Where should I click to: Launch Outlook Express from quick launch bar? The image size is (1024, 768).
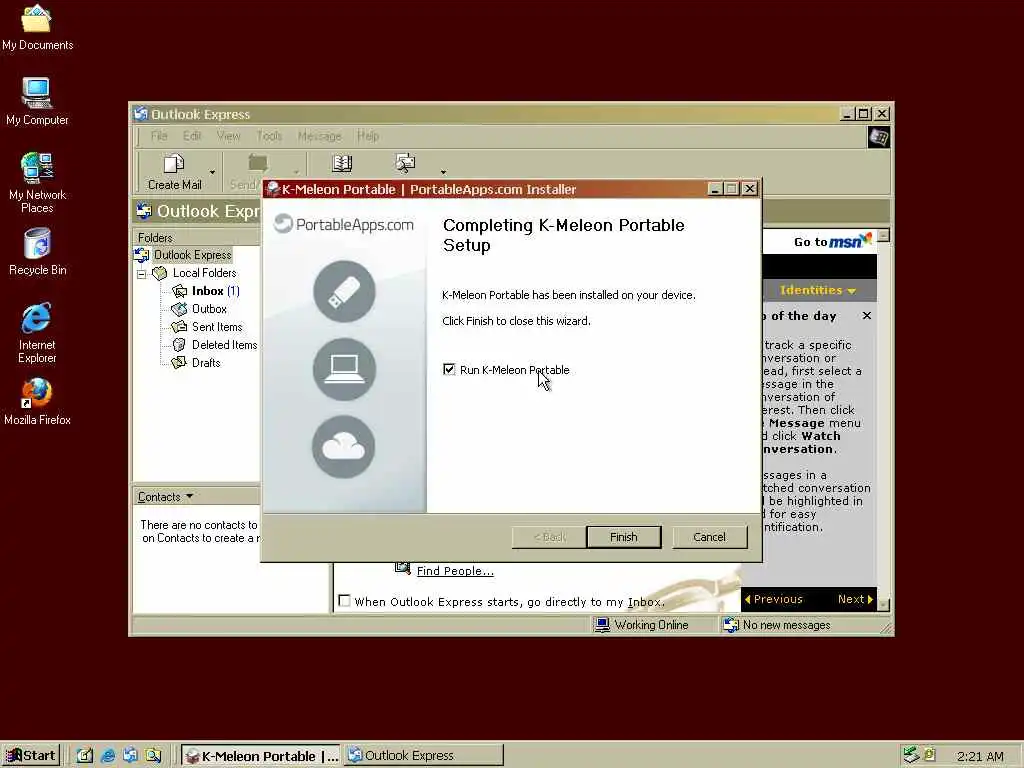pos(130,756)
